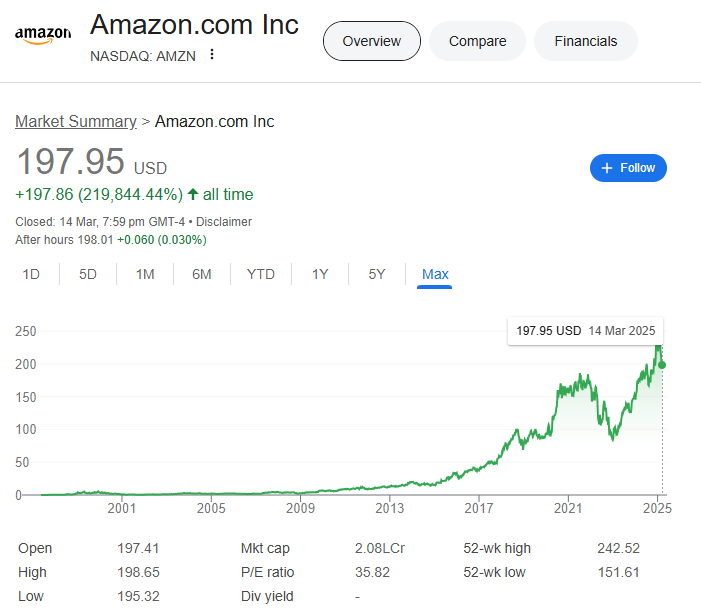Click the green all-time up arrow
The image size is (701, 611).
coord(193,194)
